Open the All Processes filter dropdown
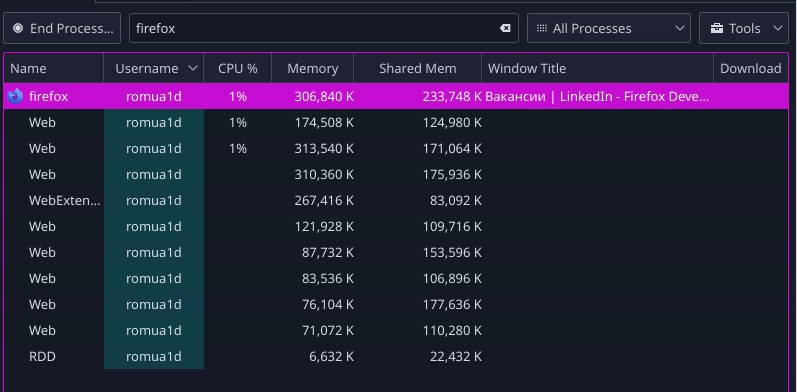 (608, 28)
